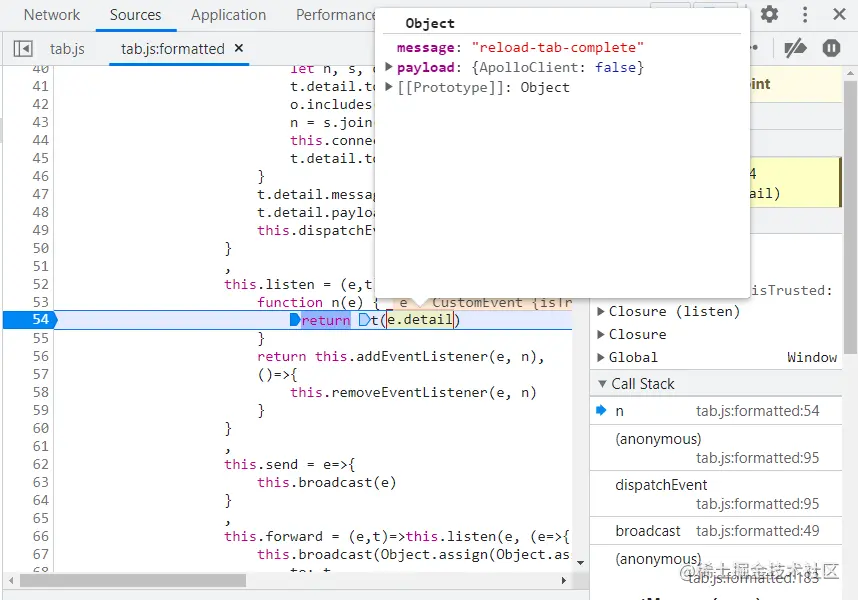Select the tab.js:formatted file tab
The width and height of the screenshot is (858, 600).
pos(172,49)
